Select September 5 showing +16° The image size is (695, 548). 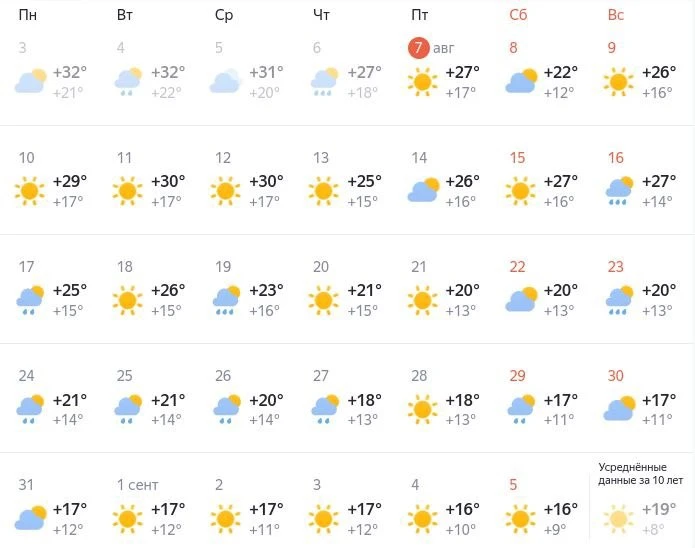point(542,508)
